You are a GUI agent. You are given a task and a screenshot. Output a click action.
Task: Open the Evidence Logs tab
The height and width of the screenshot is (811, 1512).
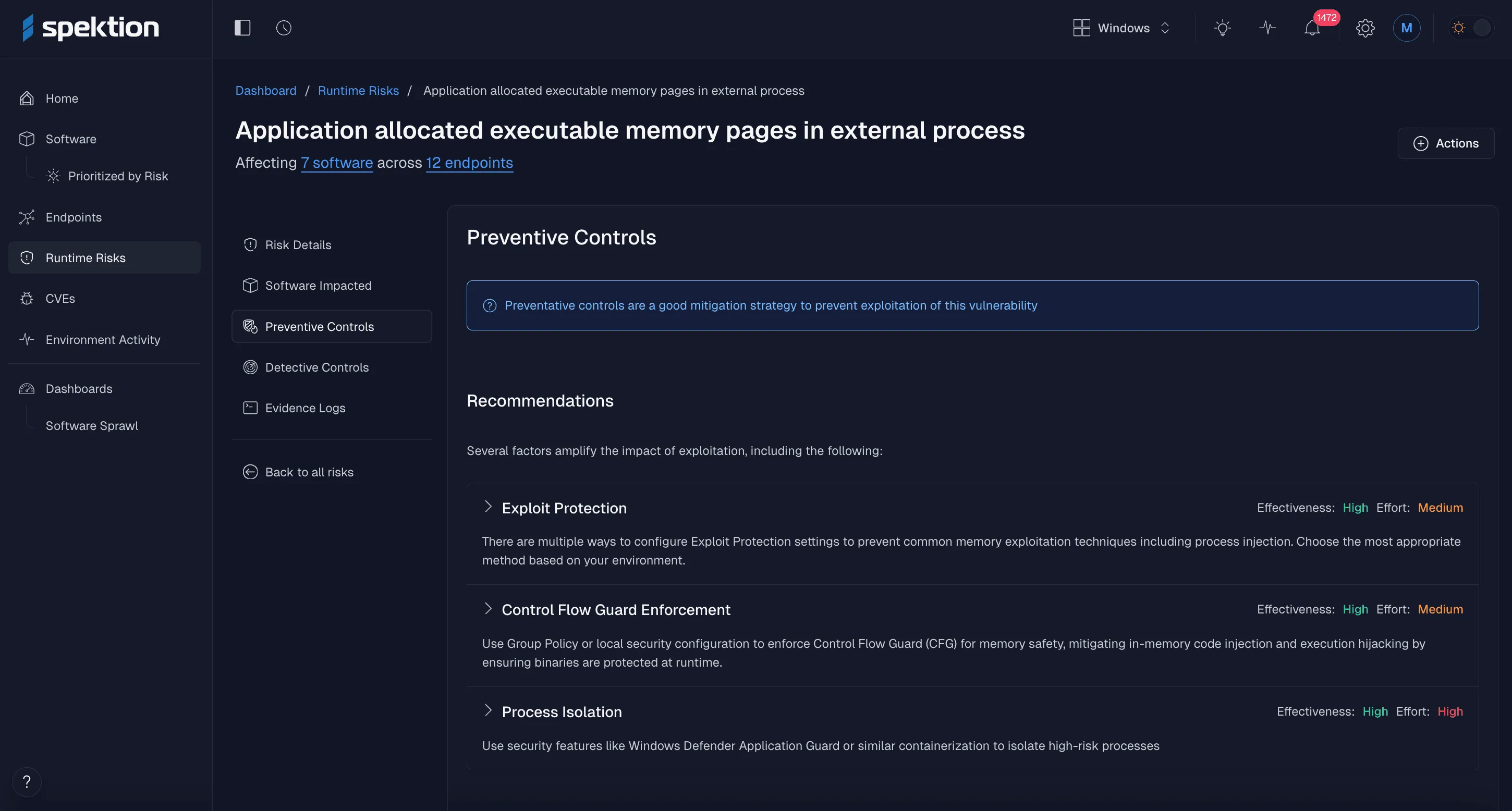tap(304, 407)
